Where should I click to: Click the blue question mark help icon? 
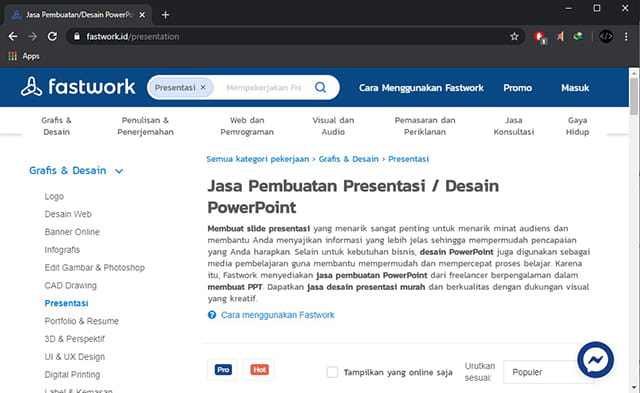pyautogui.click(x=212, y=315)
